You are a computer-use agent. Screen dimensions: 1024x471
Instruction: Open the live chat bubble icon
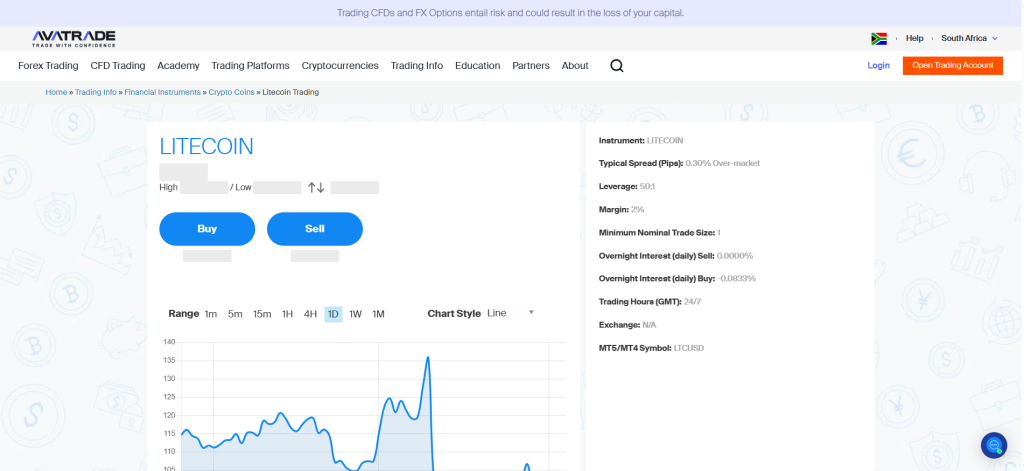point(994,446)
